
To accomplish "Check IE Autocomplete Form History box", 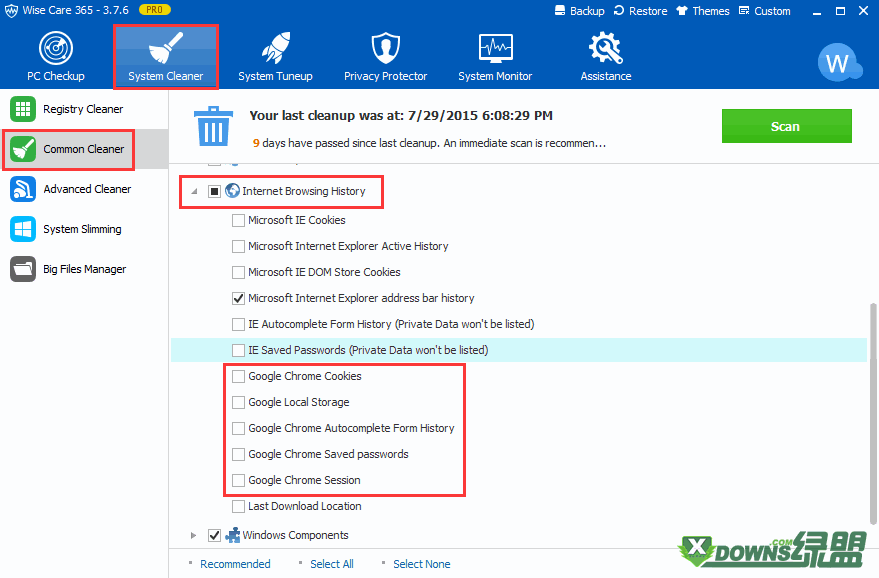I will pos(238,324).
